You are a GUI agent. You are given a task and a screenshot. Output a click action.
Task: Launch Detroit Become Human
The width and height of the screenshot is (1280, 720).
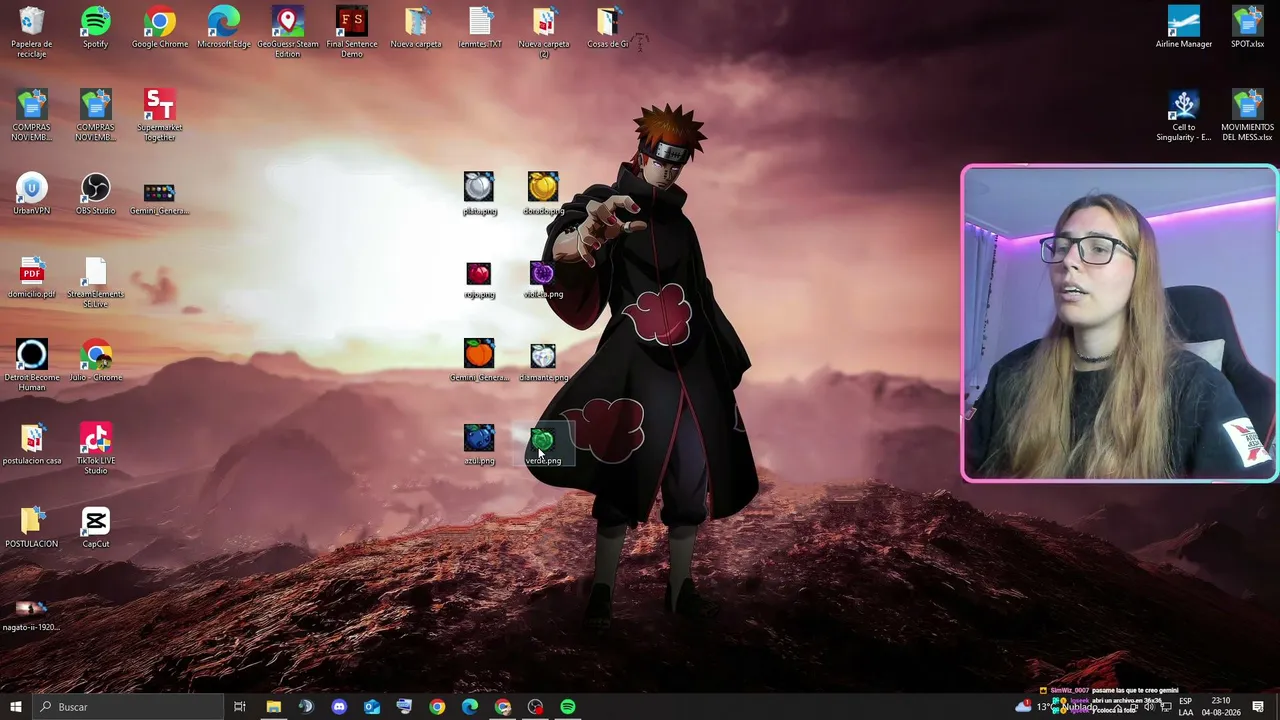coord(31,365)
